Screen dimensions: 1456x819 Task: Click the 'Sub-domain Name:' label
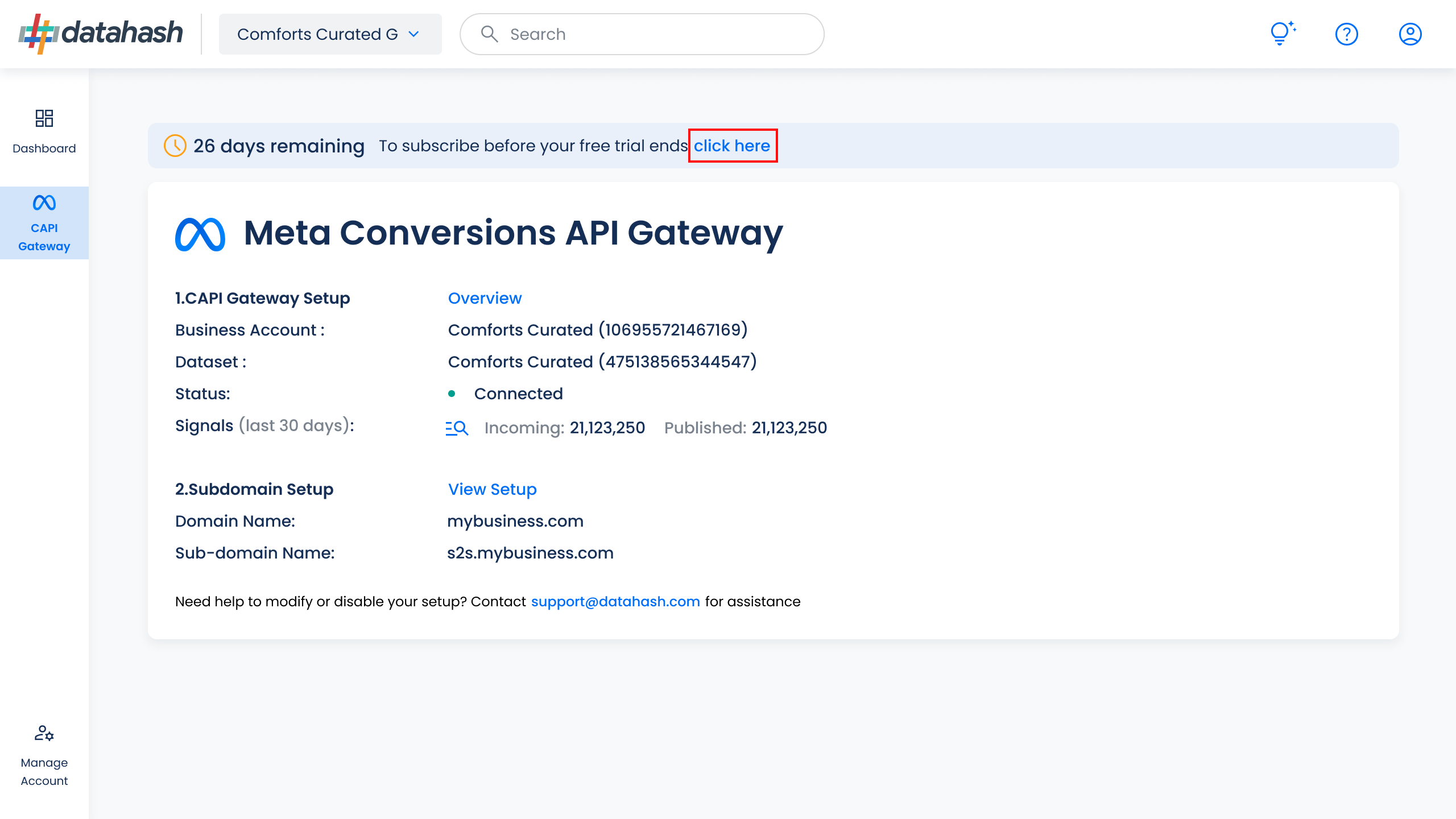tap(255, 553)
